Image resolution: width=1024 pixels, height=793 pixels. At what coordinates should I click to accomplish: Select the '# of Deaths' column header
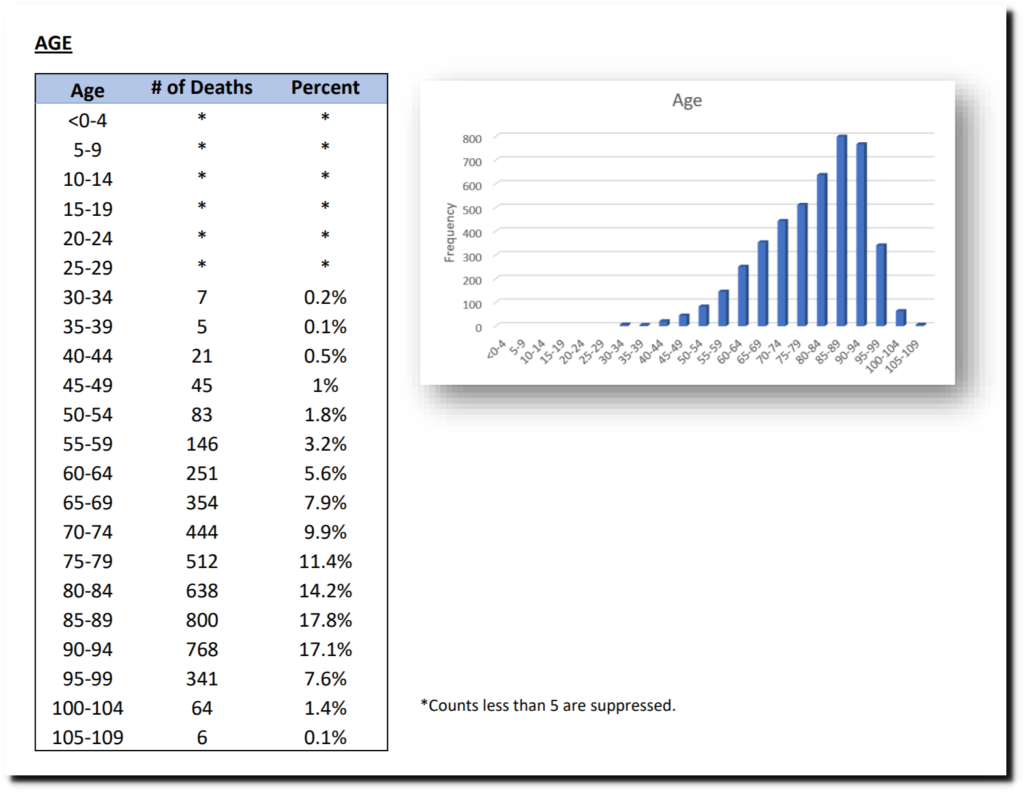point(201,88)
